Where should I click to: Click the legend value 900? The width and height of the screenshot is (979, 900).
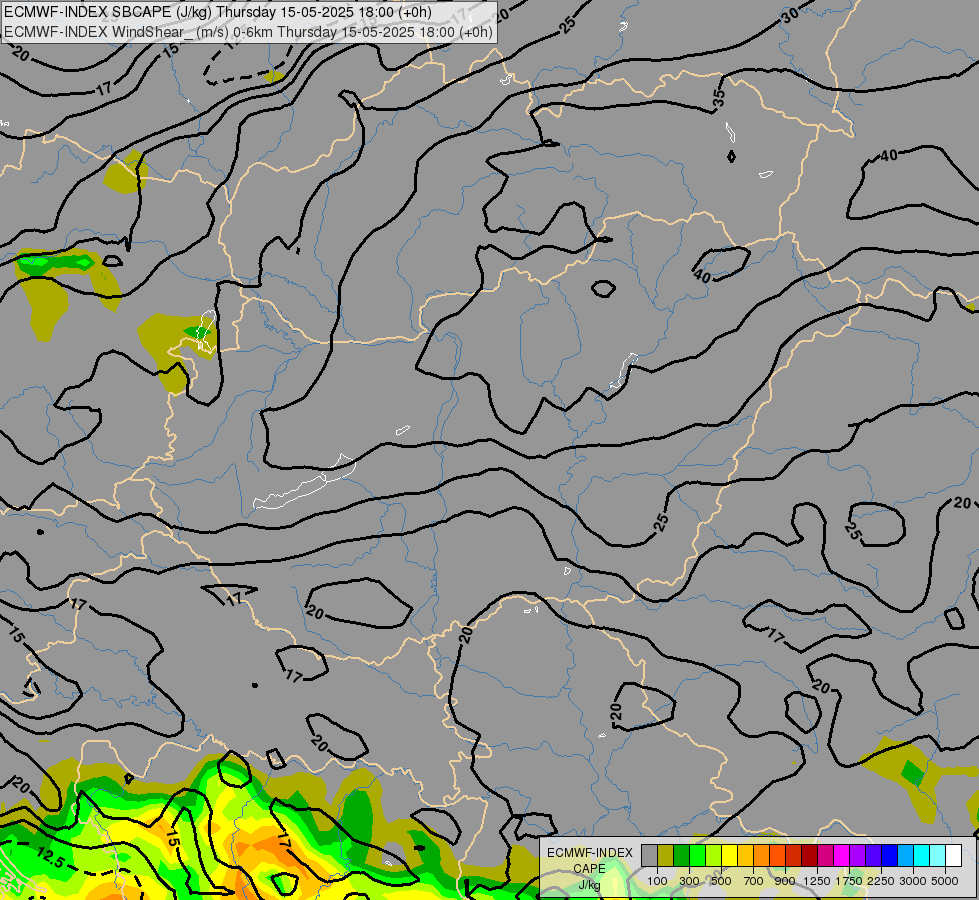coord(785,881)
